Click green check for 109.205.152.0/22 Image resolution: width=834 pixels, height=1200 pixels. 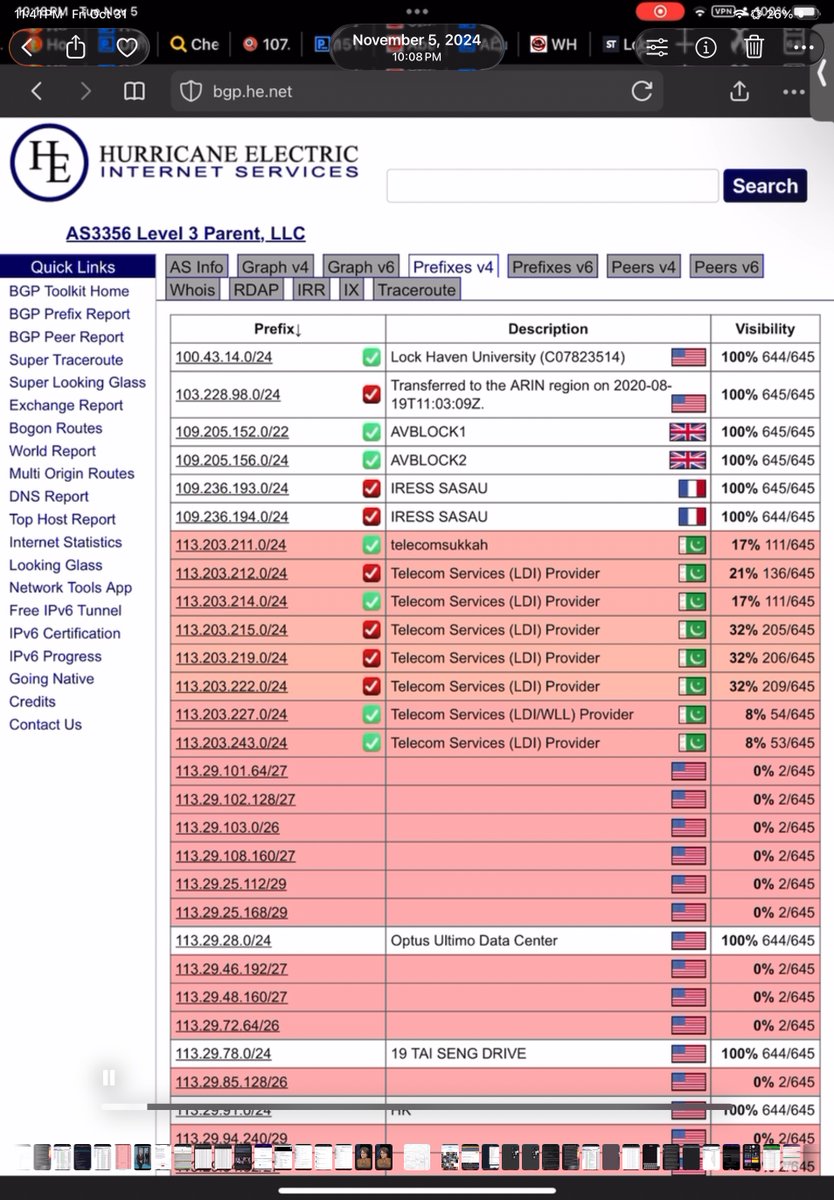[371, 432]
